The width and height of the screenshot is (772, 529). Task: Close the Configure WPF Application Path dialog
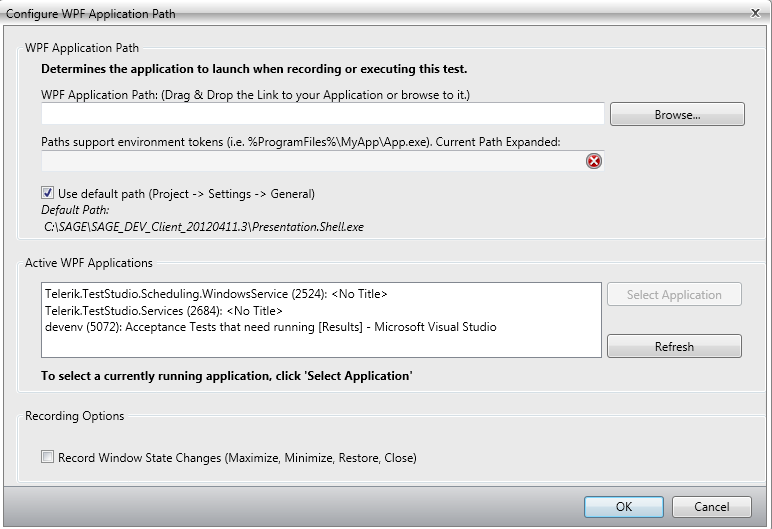point(755,13)
